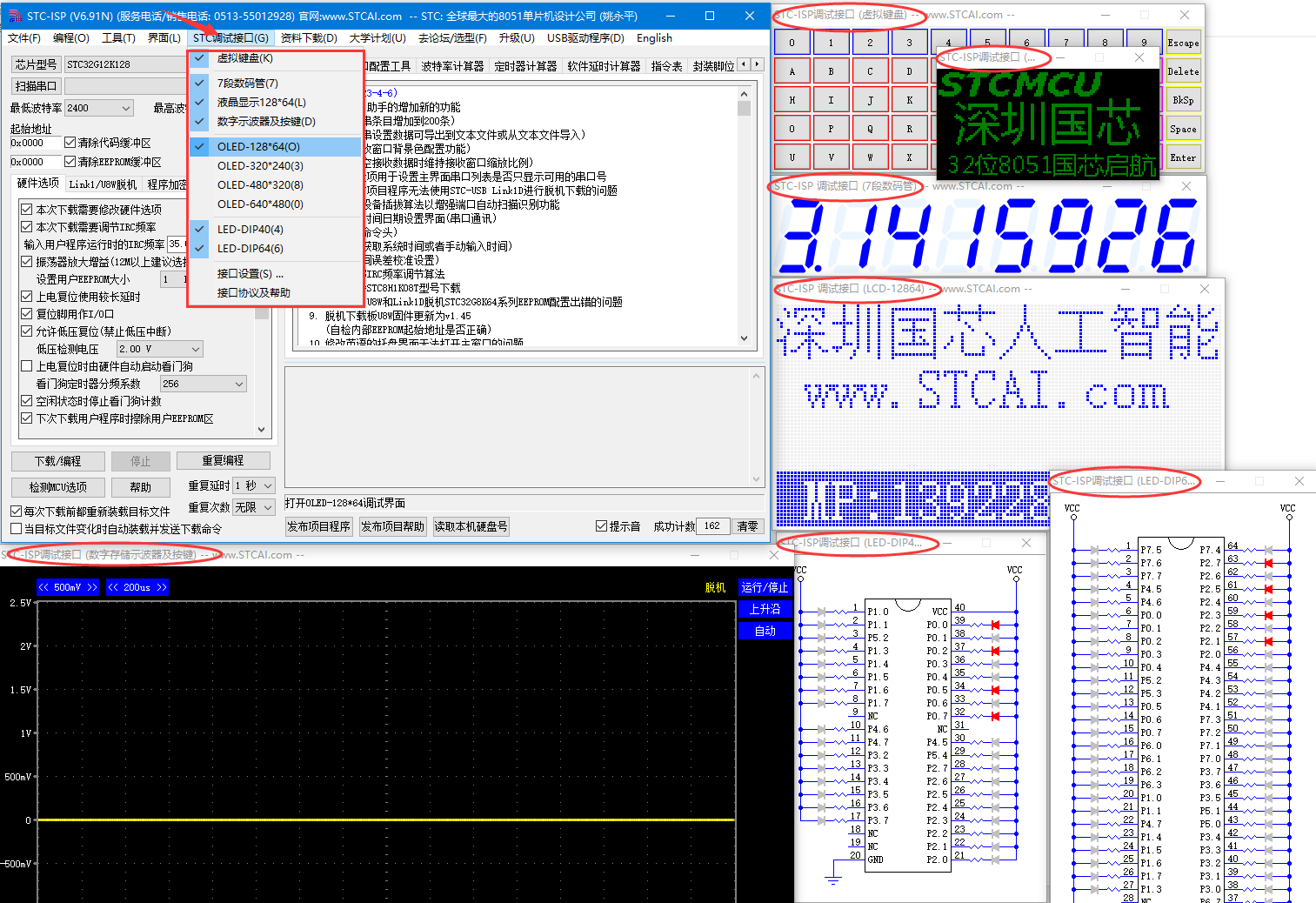Toggle 本次下载需要修改硬件选项 checkbox

[x=27, y=210]
